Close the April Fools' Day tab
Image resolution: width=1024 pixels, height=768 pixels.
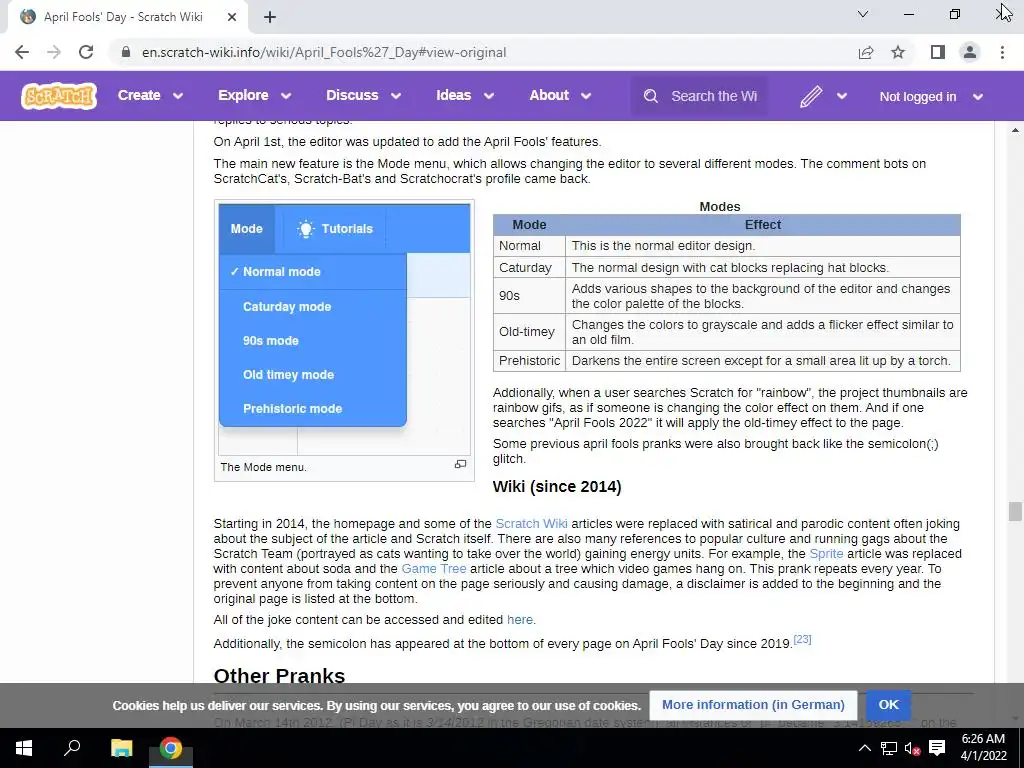coord(232,17)
